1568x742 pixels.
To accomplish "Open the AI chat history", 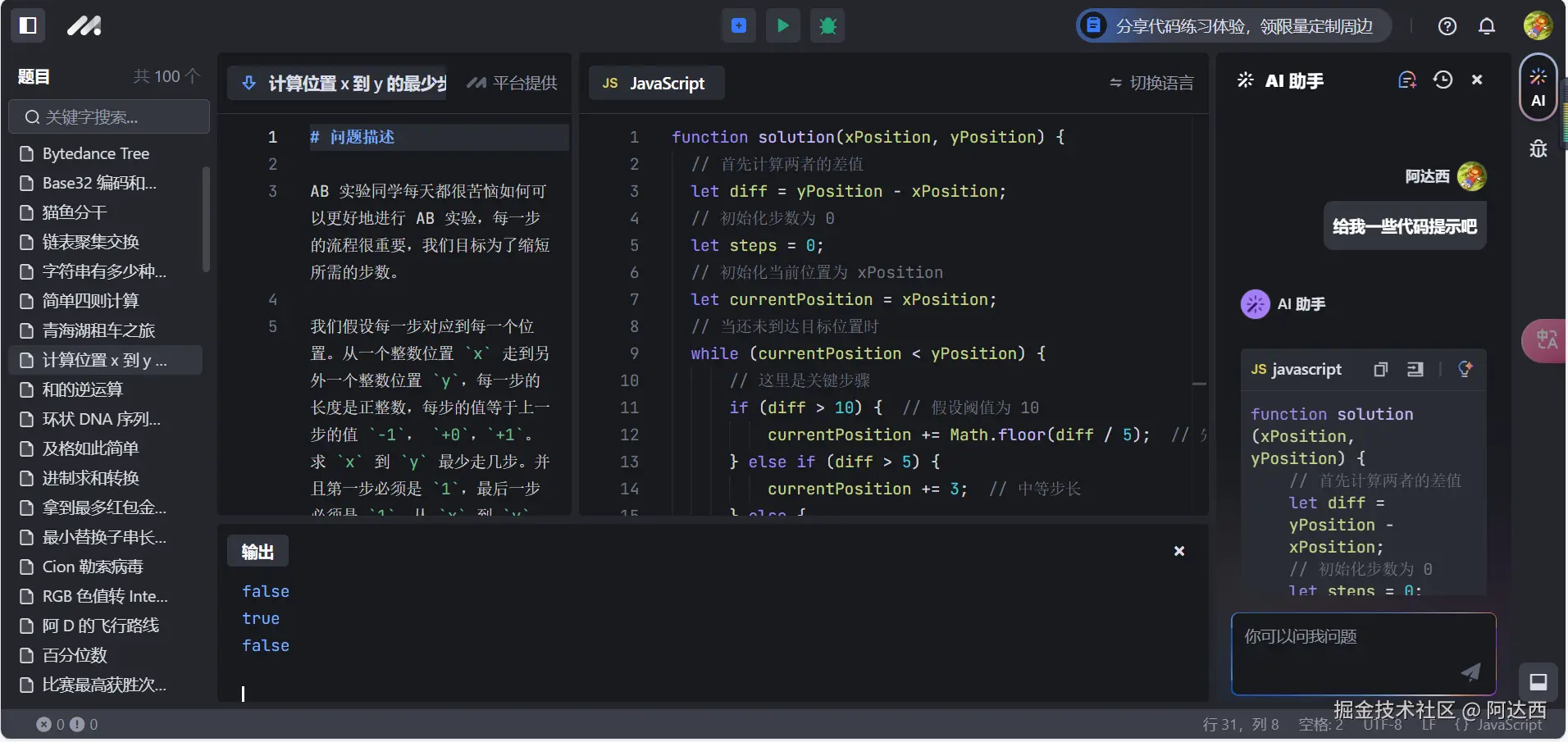I will click(1444, 80).
